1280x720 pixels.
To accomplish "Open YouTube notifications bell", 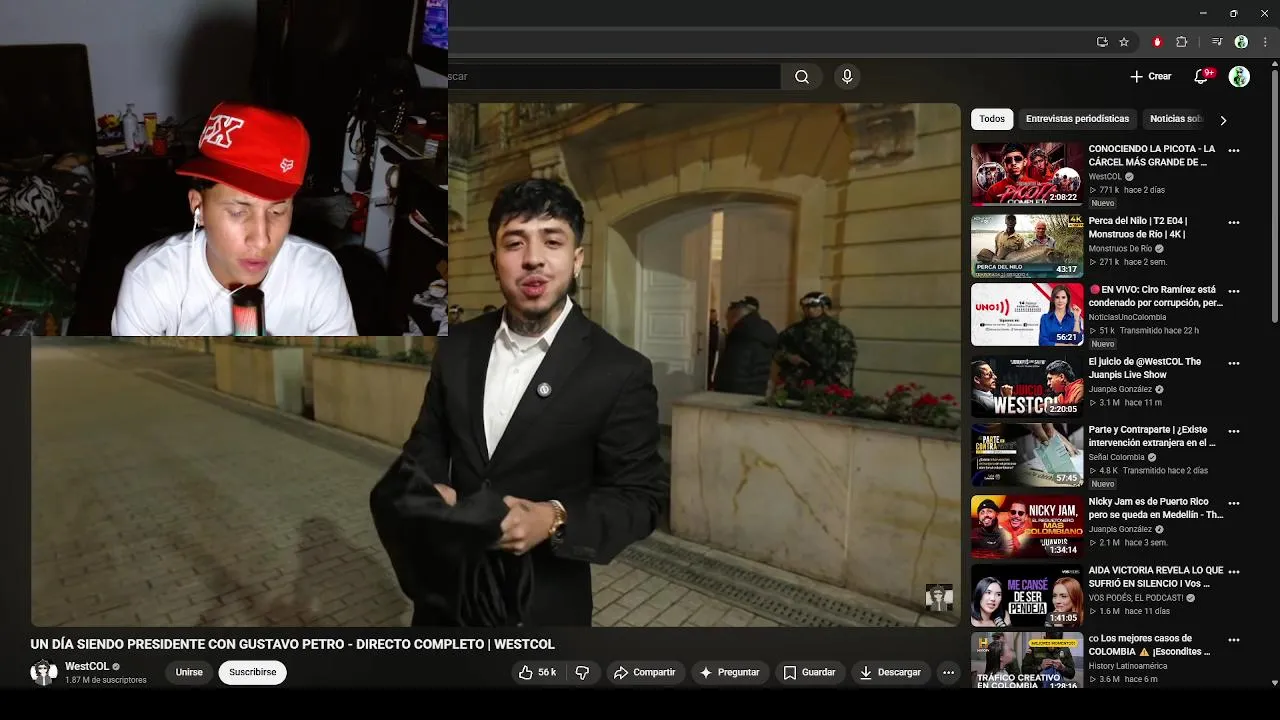I will [x=1202, y=76].
